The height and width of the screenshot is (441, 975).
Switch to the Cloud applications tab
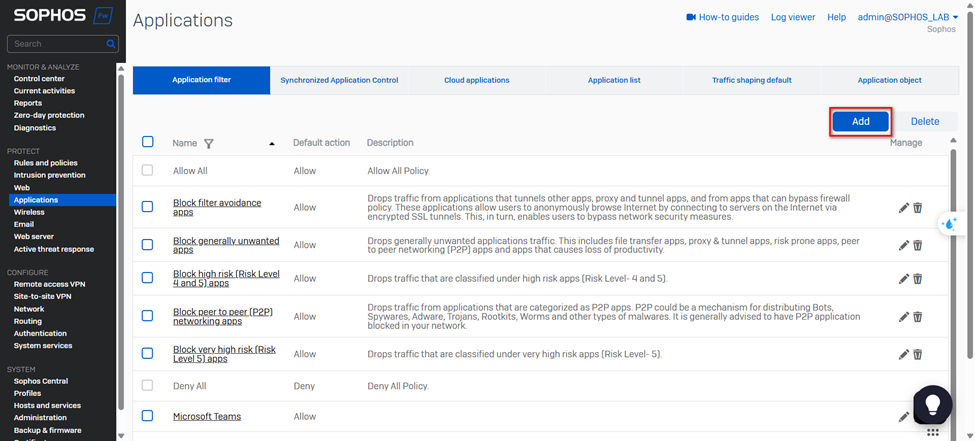[476, 80]
